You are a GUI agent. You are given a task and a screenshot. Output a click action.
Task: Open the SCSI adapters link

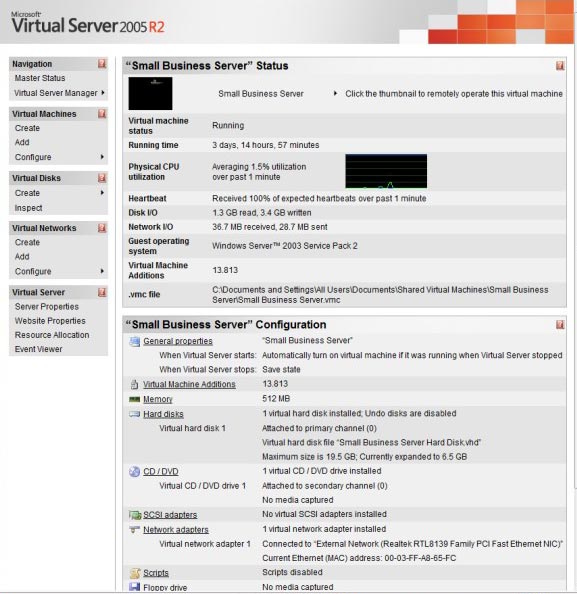pos(170,514)
